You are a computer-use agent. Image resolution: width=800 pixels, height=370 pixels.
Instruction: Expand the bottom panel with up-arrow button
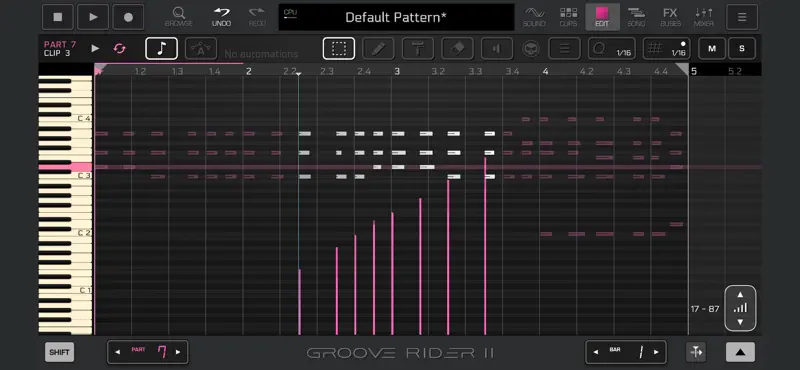tap(740, 352)
